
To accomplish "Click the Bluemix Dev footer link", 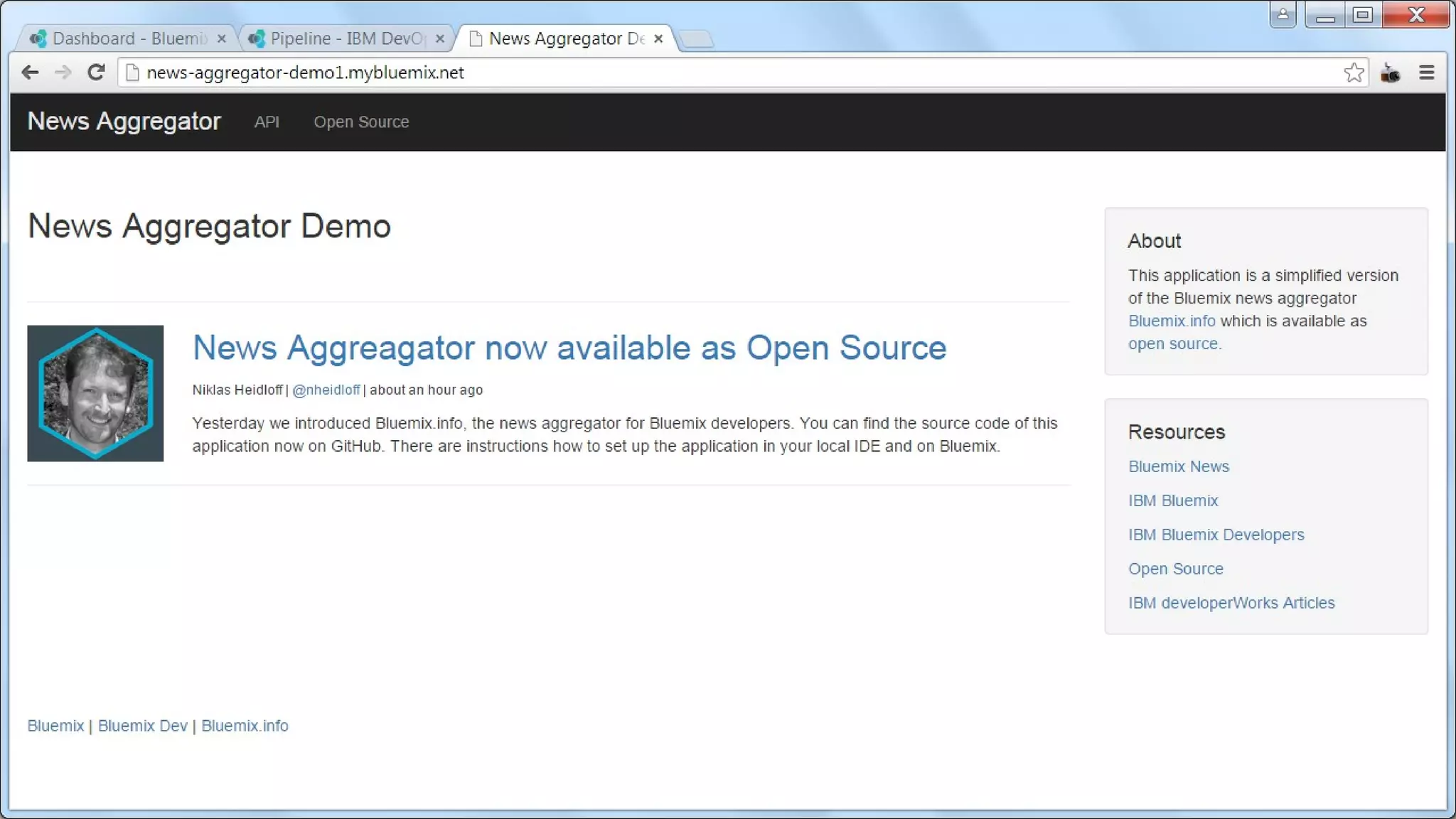I will coord(142,726).
